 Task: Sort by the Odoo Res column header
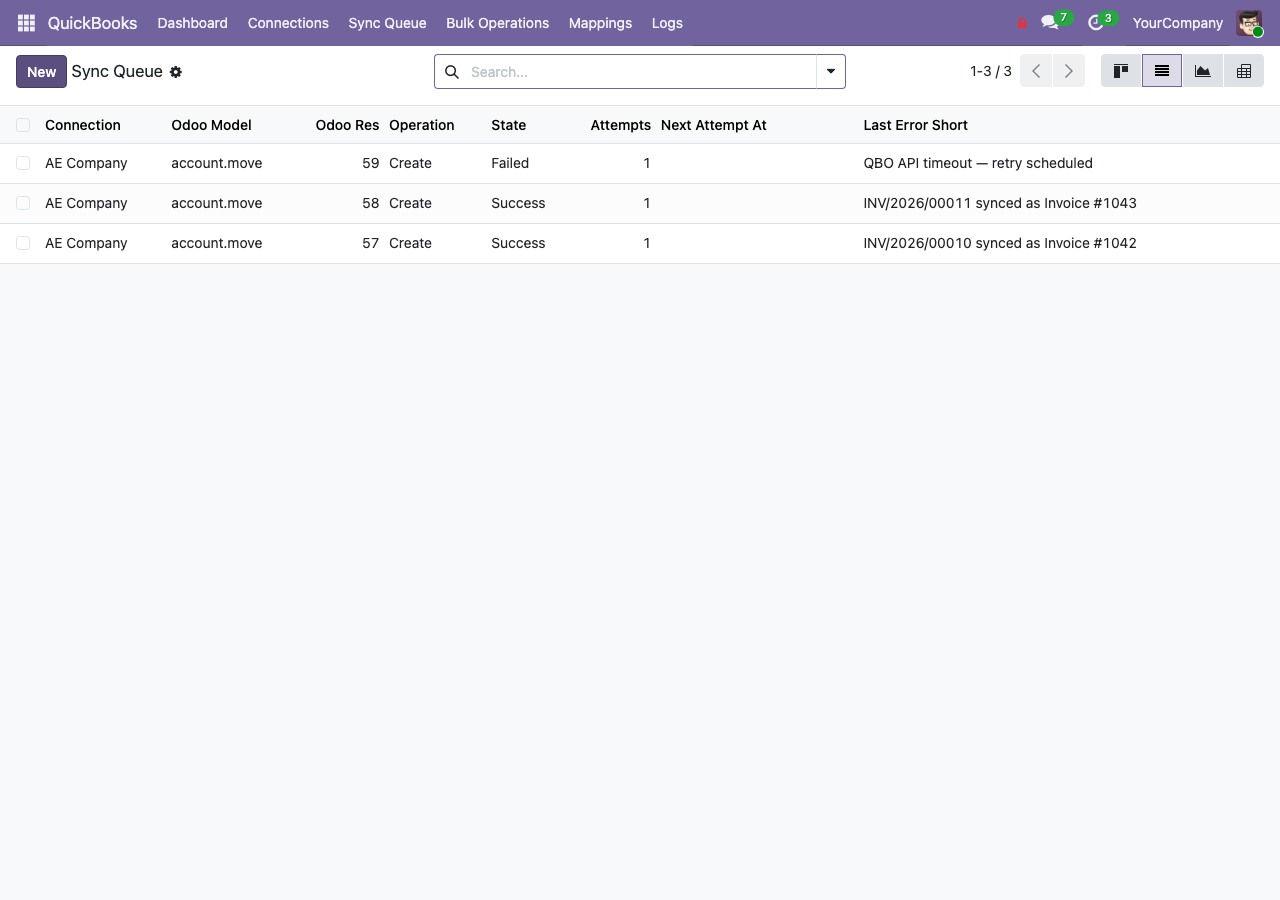(347, 125)
